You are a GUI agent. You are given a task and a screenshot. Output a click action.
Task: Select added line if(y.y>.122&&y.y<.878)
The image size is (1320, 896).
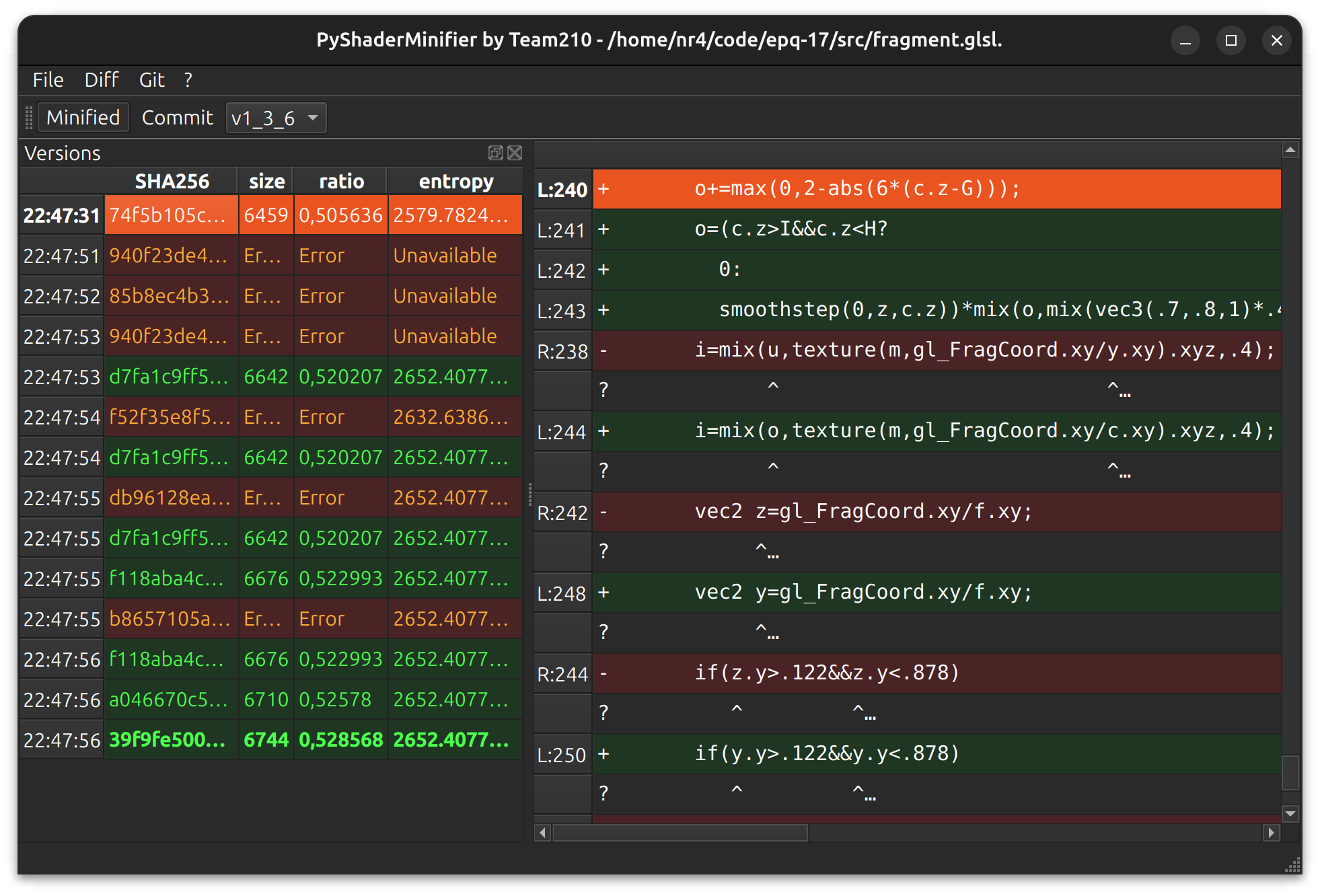coord(937,754)
